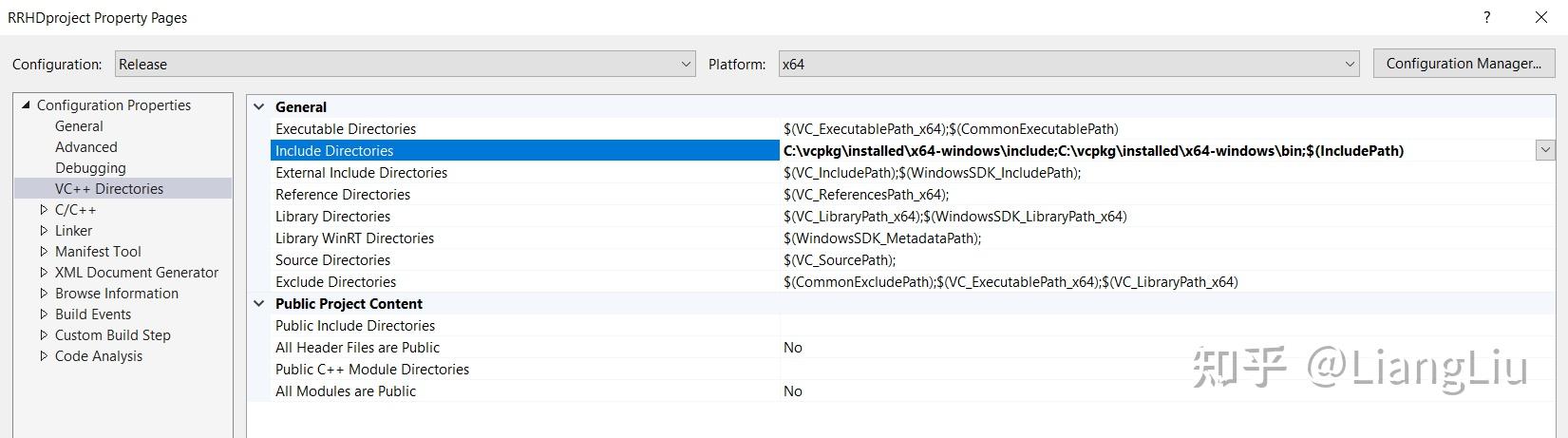This screenshot has width=1568, height=438.
Task: Expand the Manifest Tool node
Action: pos(44,252)
